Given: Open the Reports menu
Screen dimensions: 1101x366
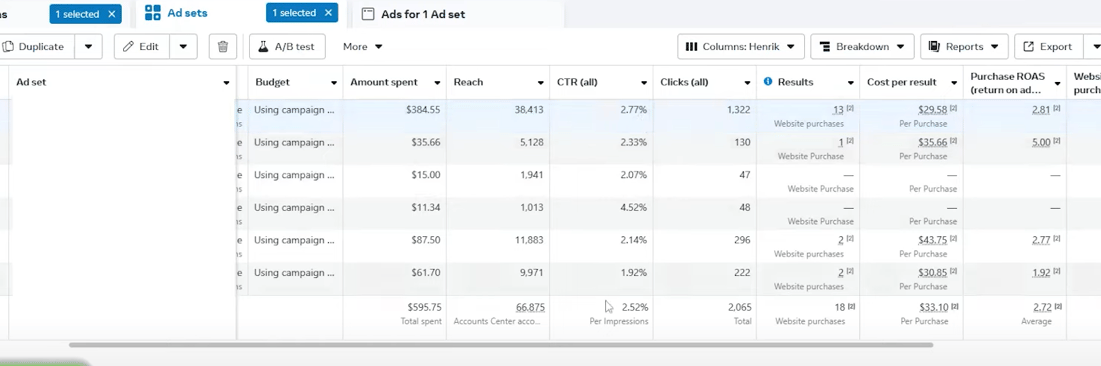Looking at the screenshot, I should point(964,47).
